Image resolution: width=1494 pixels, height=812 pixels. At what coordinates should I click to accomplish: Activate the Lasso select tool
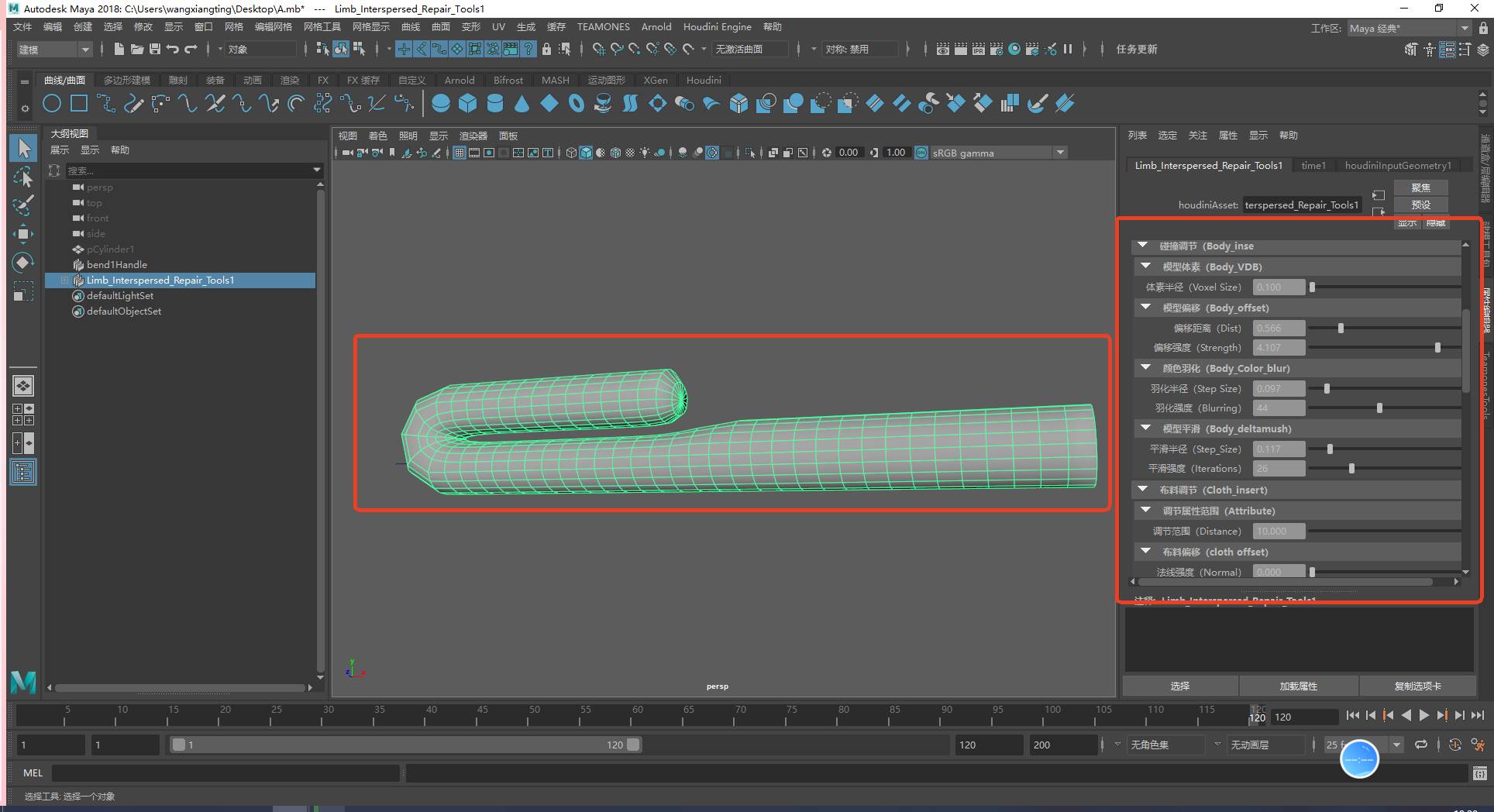click(23, 177)
